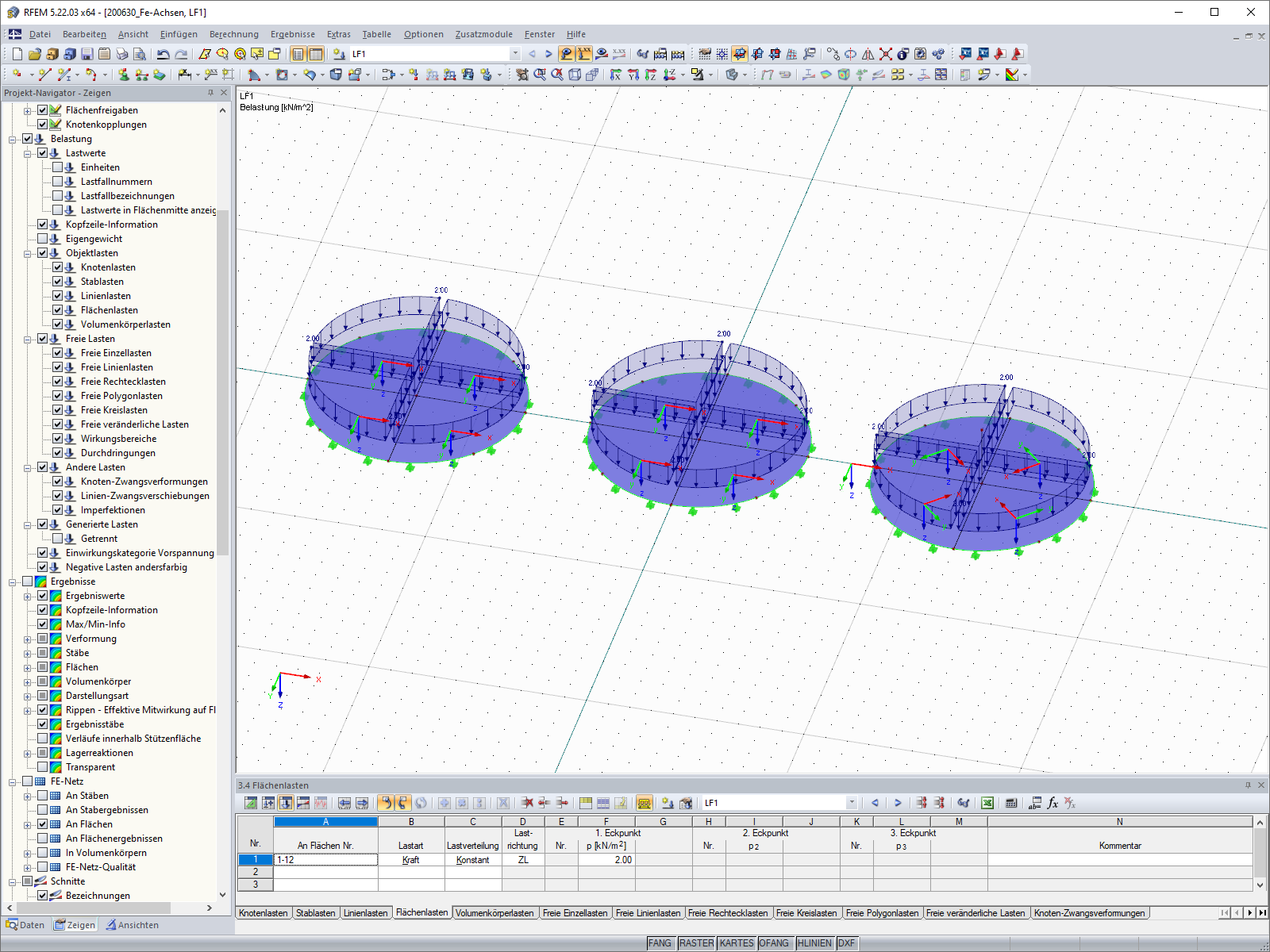
Task: Open the Berechnung menu
Action: pyautogui.click(x=233, y=34)
